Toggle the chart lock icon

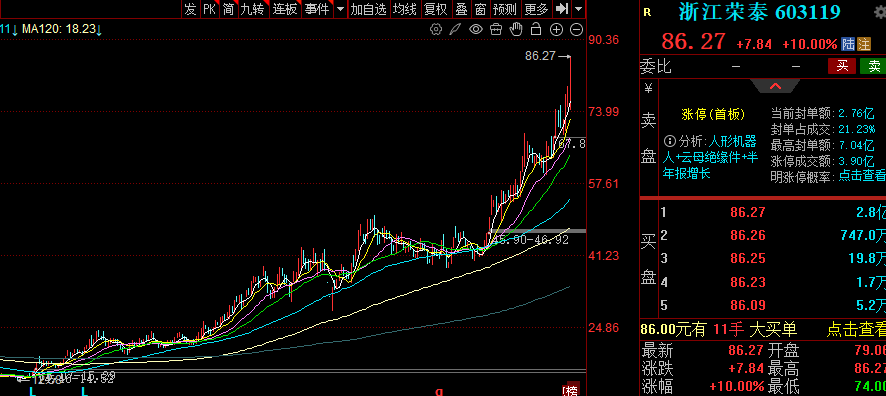tap(536, 29)
